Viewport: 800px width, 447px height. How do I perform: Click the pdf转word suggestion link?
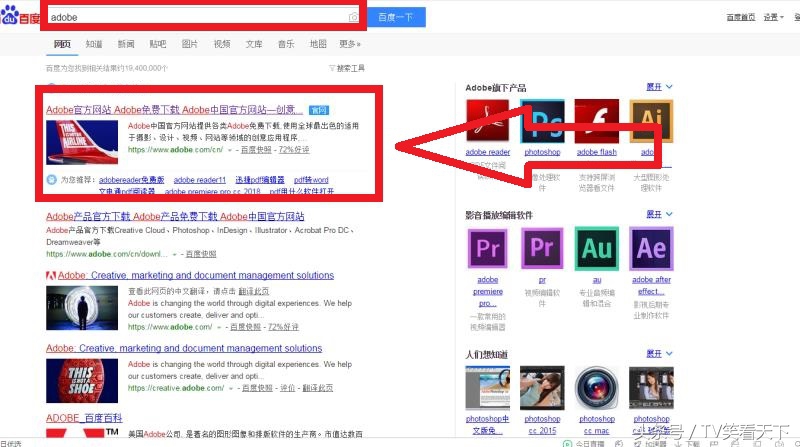click(311, 180)
